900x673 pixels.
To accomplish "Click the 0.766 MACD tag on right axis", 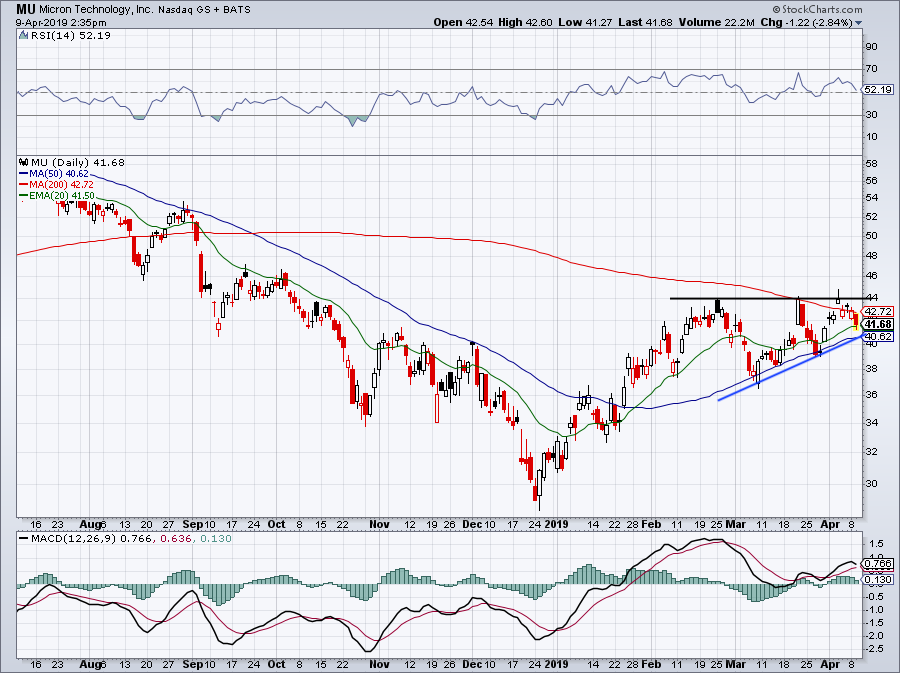I will click(878, 564).
